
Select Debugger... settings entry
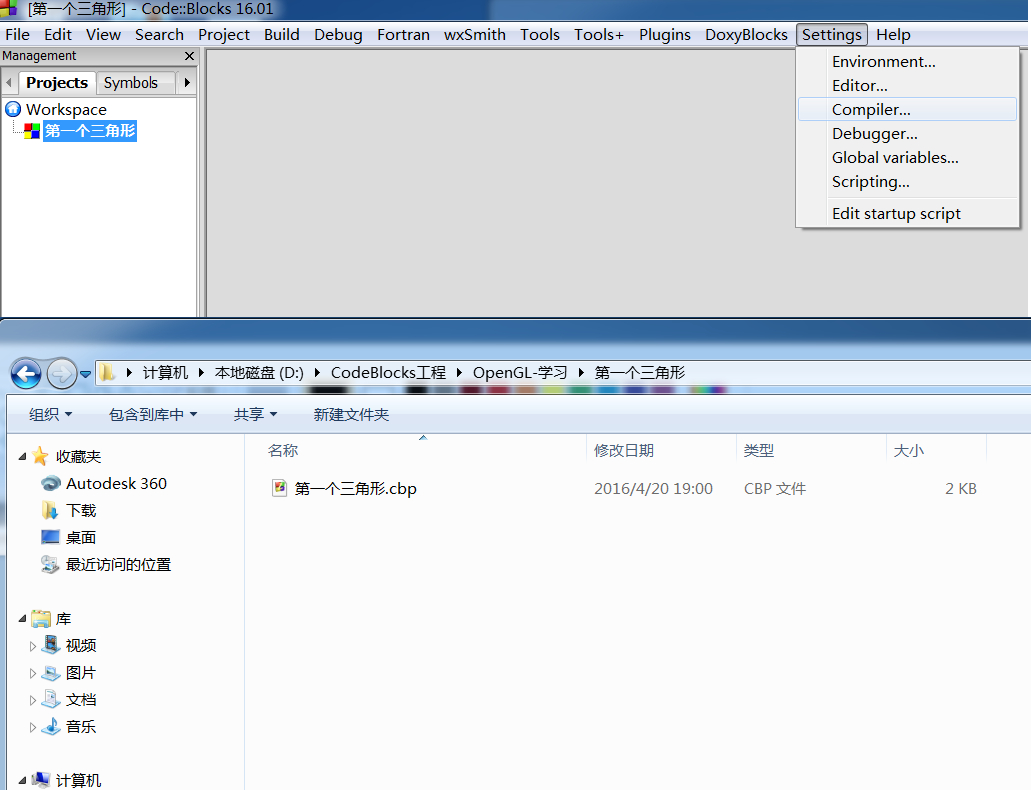(907, 134)
